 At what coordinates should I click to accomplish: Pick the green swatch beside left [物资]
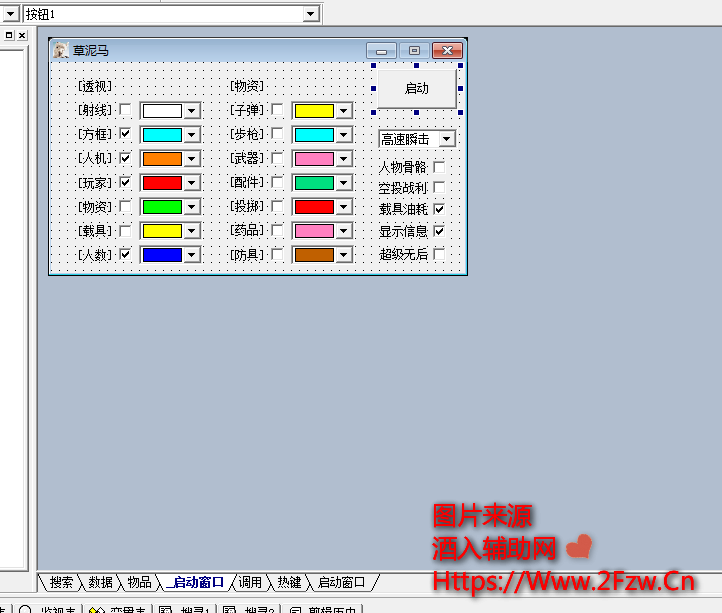(162, 207)
